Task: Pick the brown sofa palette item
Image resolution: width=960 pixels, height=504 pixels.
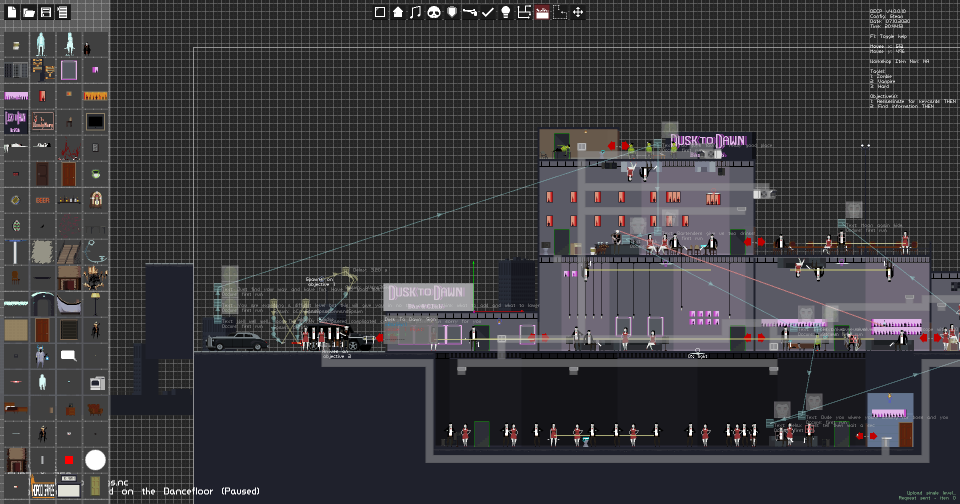Action: [x=95, y=409]
